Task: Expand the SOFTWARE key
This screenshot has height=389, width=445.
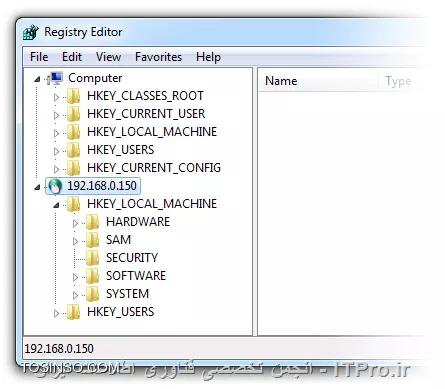Action: coord(75,277)
